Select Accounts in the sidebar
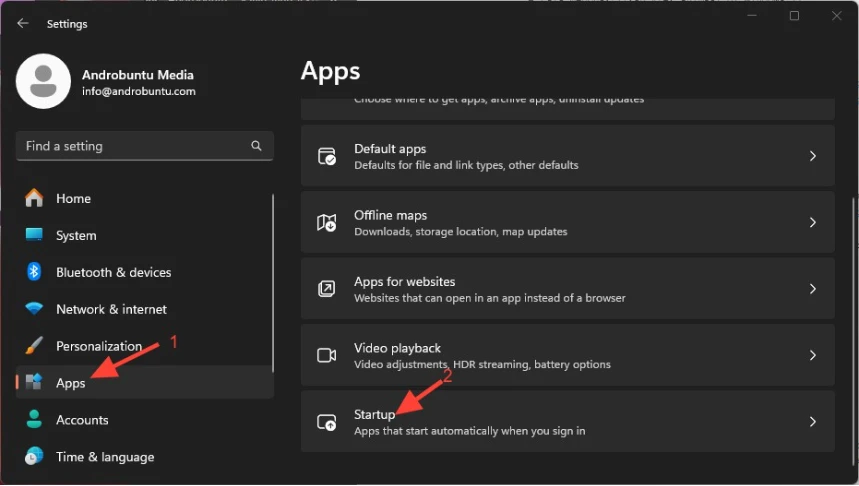This screenshot has width=859, height=486. pos(145,420)
